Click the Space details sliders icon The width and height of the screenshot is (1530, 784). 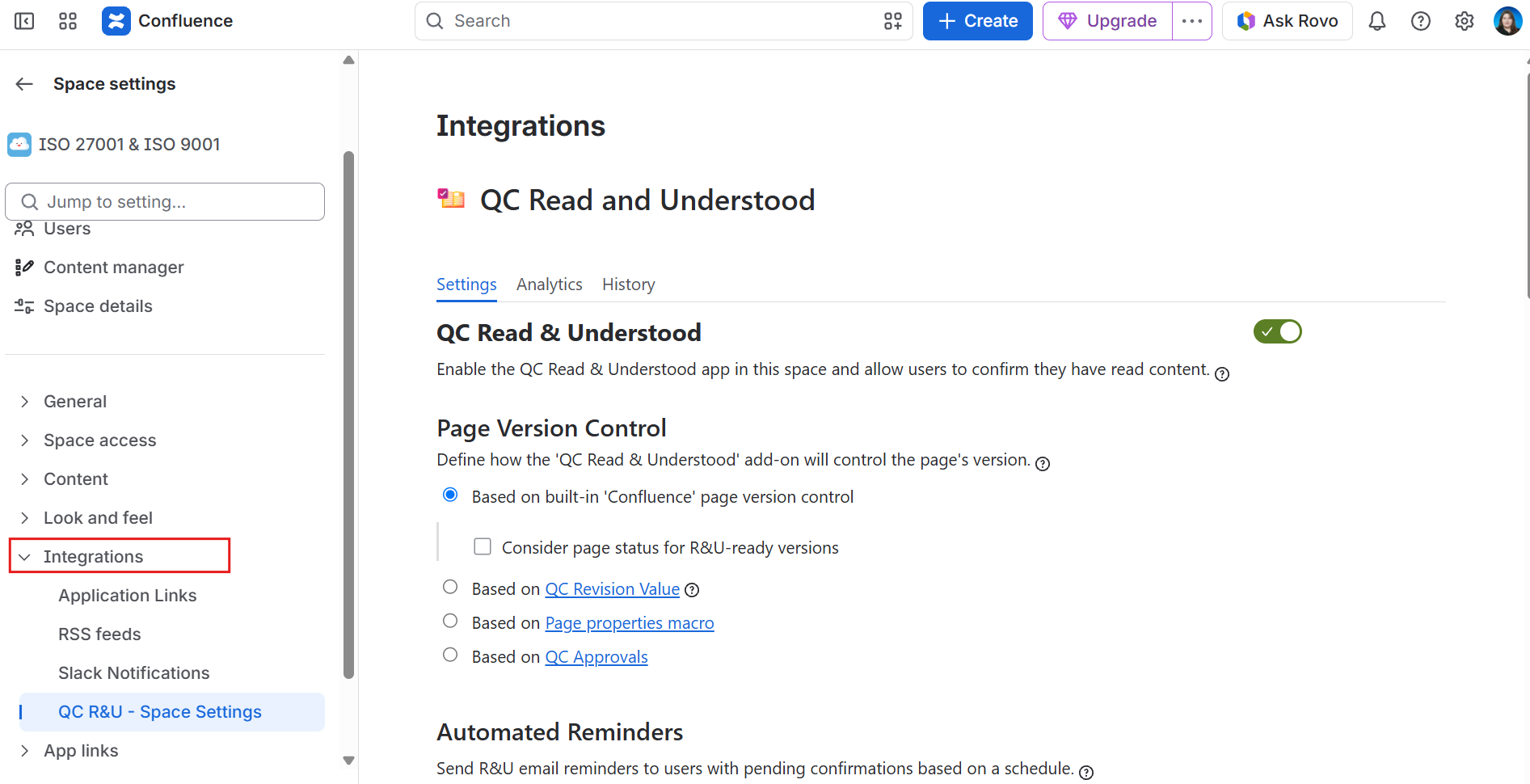pos(24,306)
